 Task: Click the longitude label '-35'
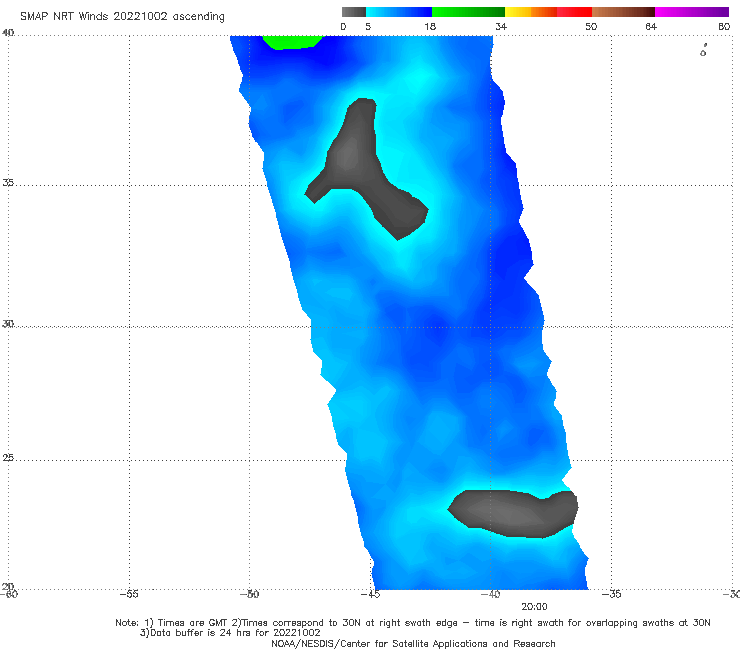pyautogui.click(x=612, y=594)
